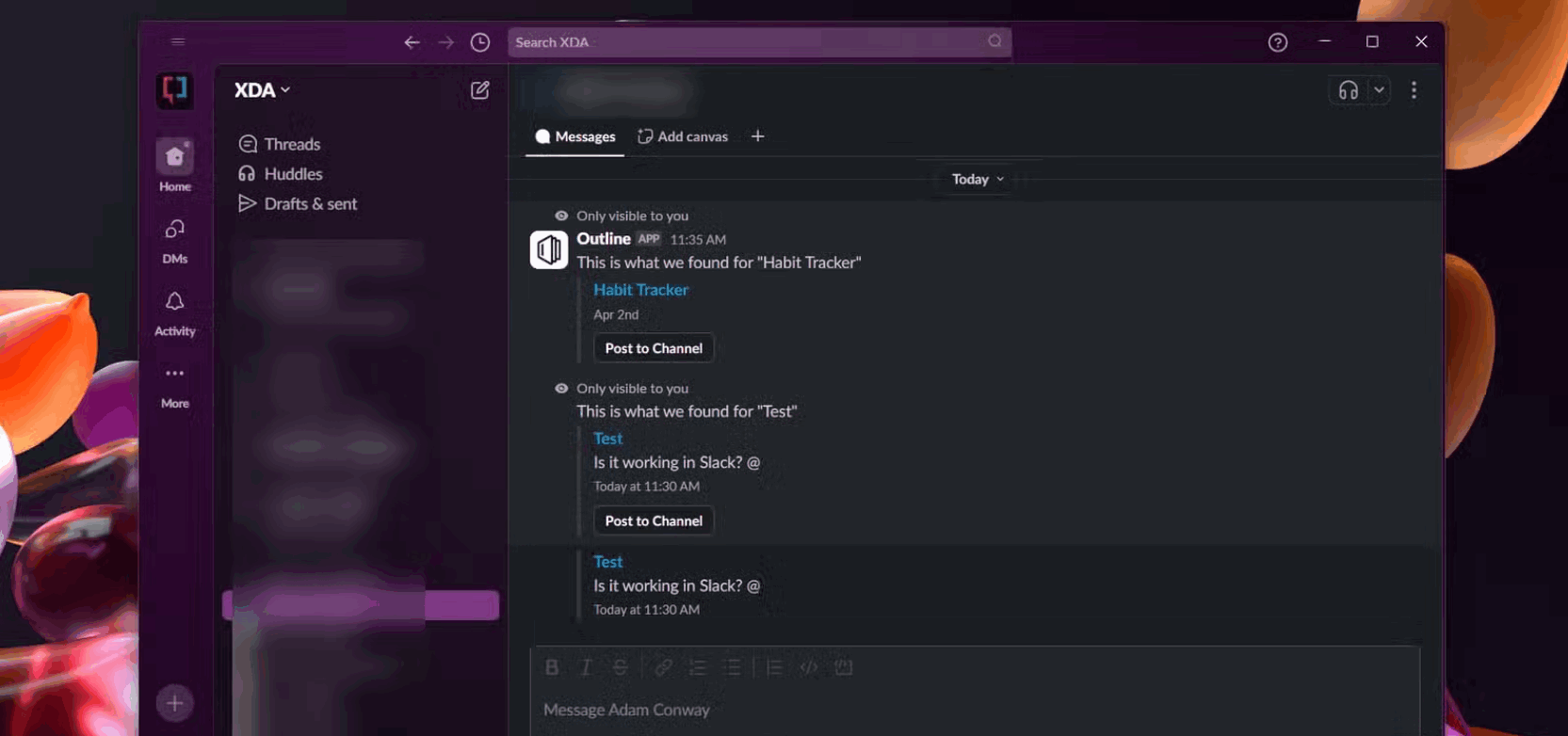Open the Today date dropdown
1568x736 pixels.
click(x=978, y=179)
